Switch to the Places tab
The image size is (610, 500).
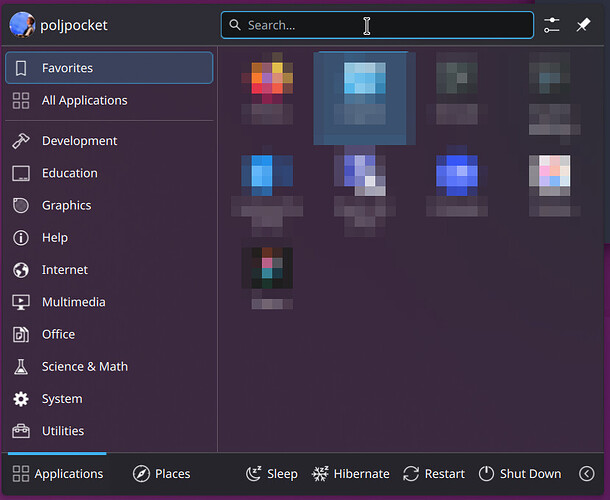161,474
